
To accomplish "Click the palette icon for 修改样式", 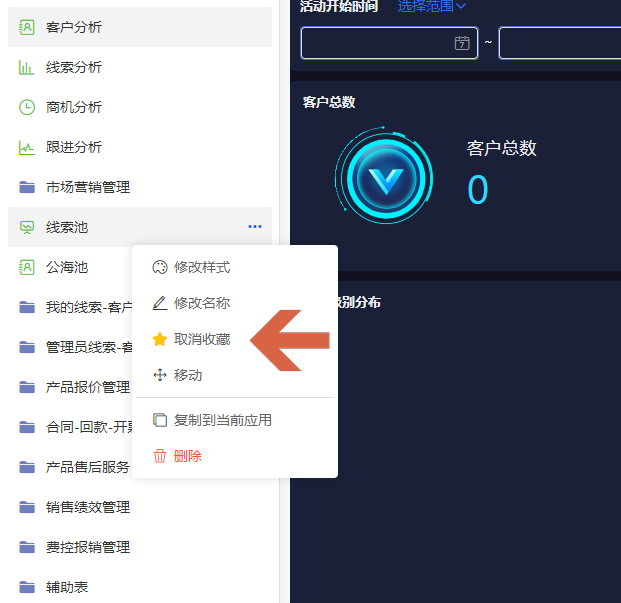I will 160,267.
